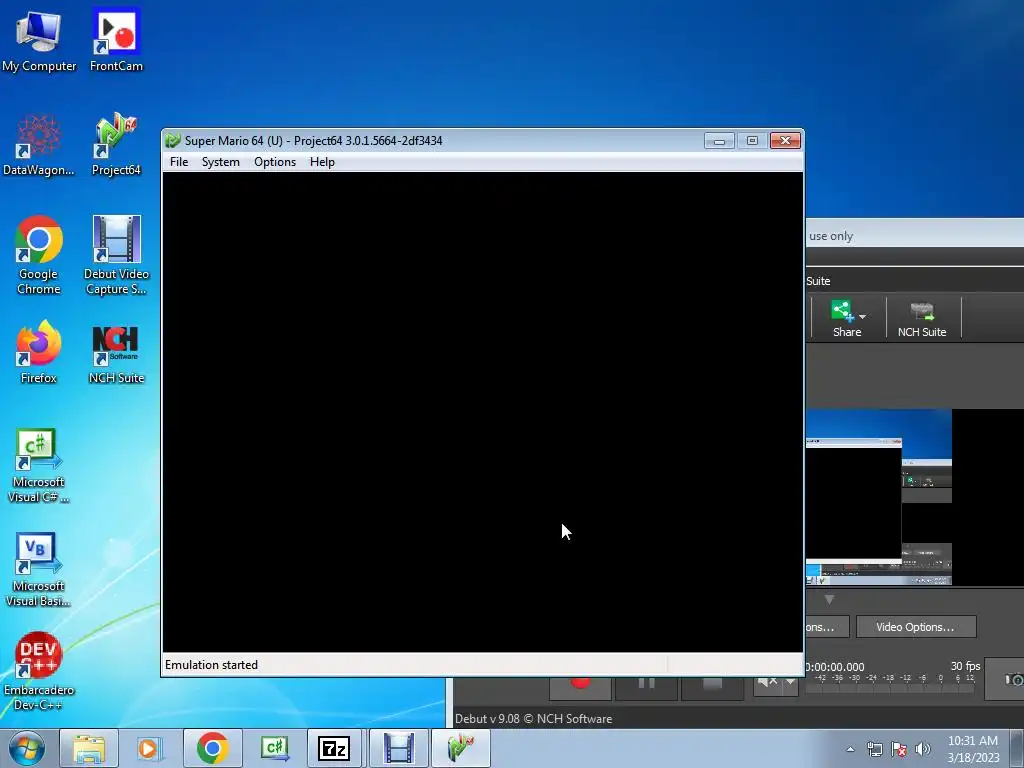
Task: Expand the Share dropdown arrow in Debut
Action: point(863,317)
